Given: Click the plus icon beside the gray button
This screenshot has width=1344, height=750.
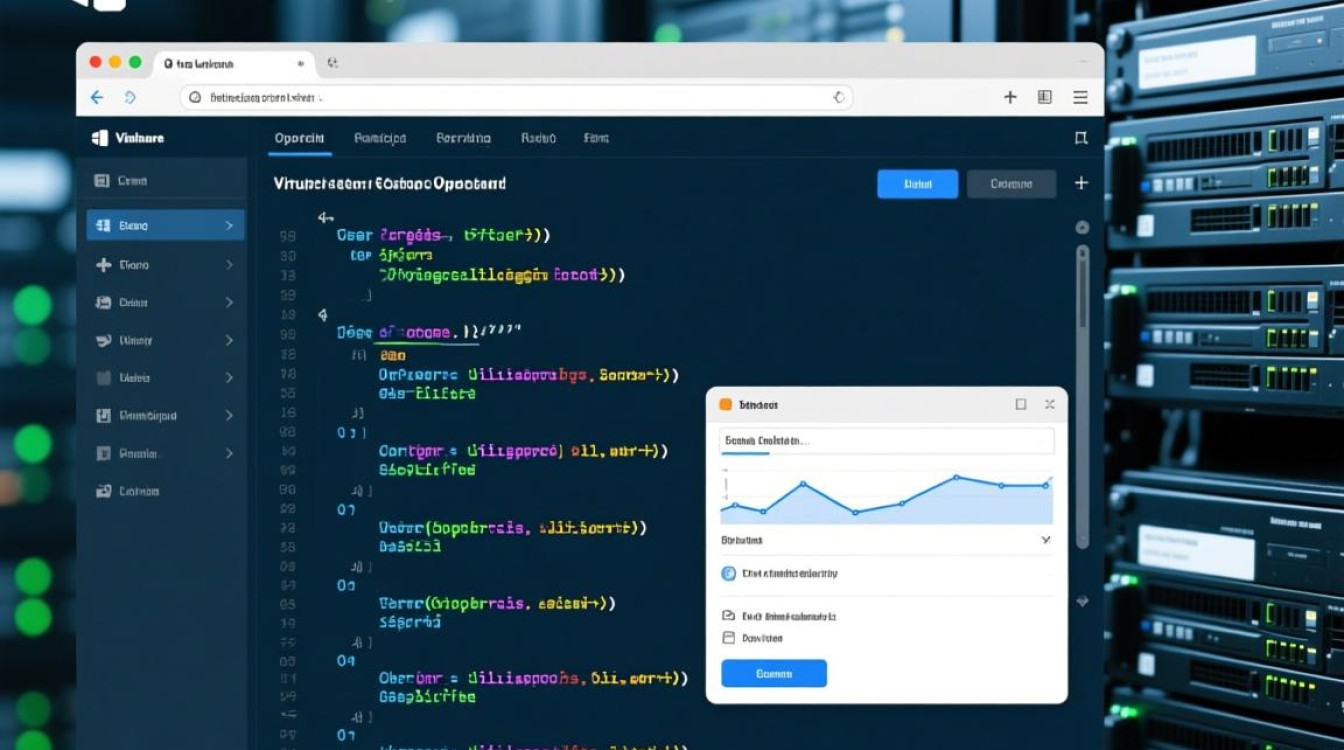Looking at the screenshot, I should click(1080, 183).
